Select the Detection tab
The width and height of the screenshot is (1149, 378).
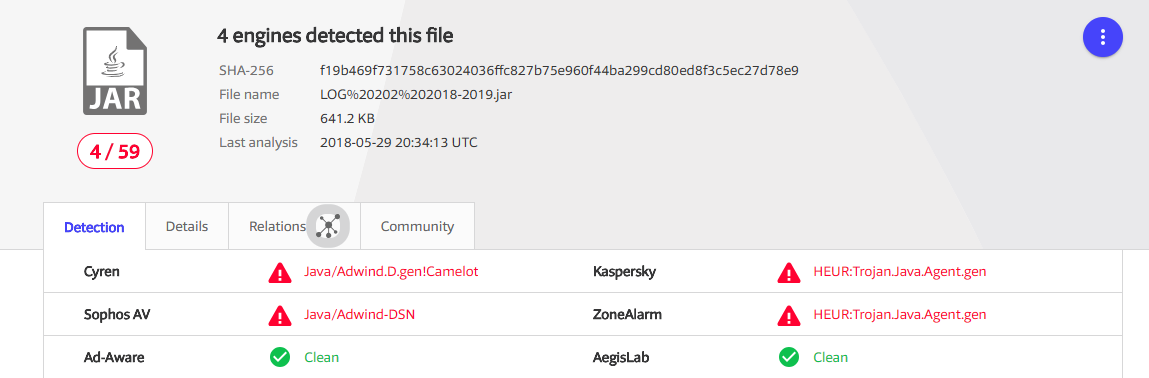[x=95, y=227]
